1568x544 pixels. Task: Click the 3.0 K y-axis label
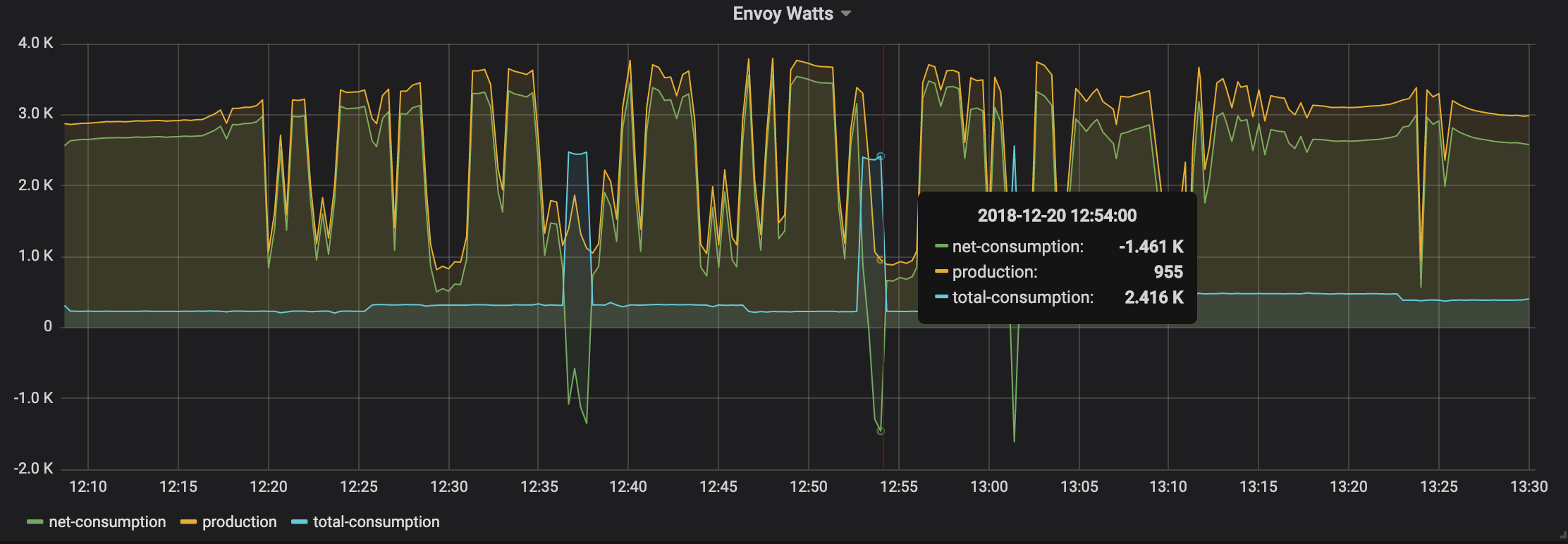point(35,113)
